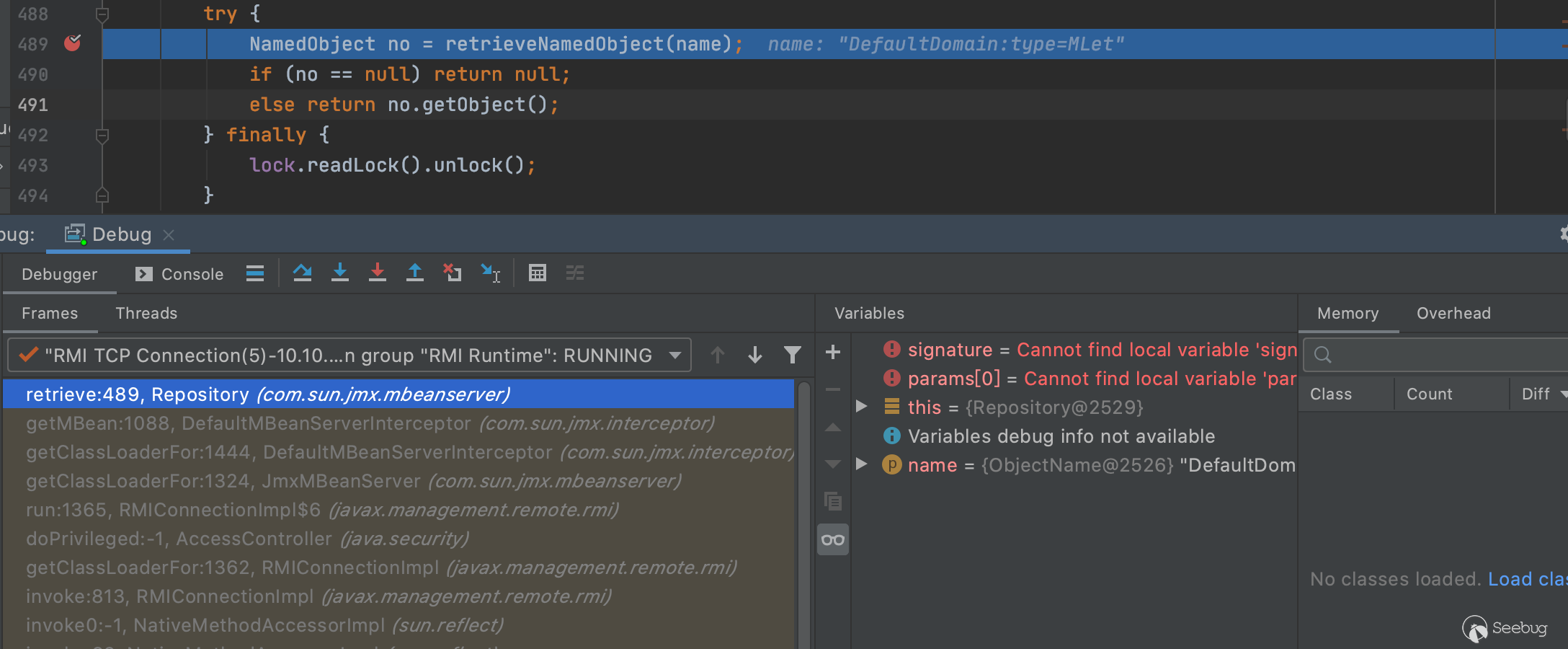Image resolution: width=1568 pixels, height=649 pixels.
Task: Click the Drop Frame icon
Action: [453, 273]
